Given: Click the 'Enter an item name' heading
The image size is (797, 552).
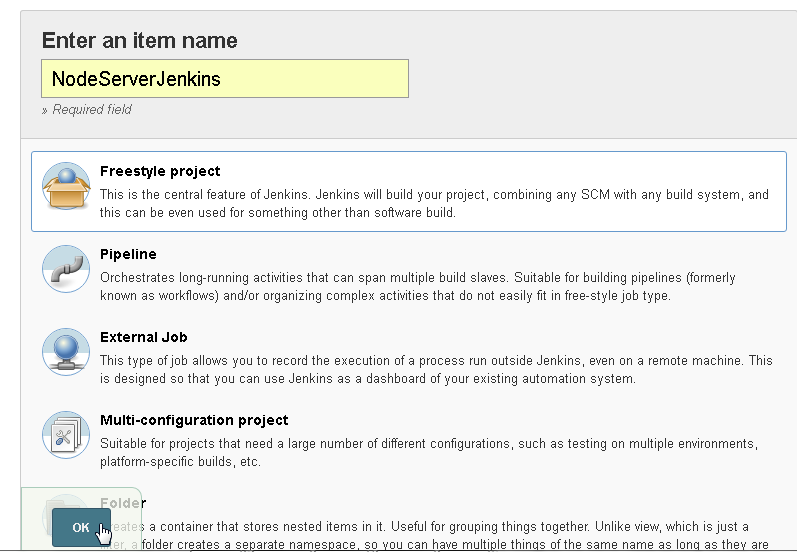Looking at the screenshot, I should 139,40.
